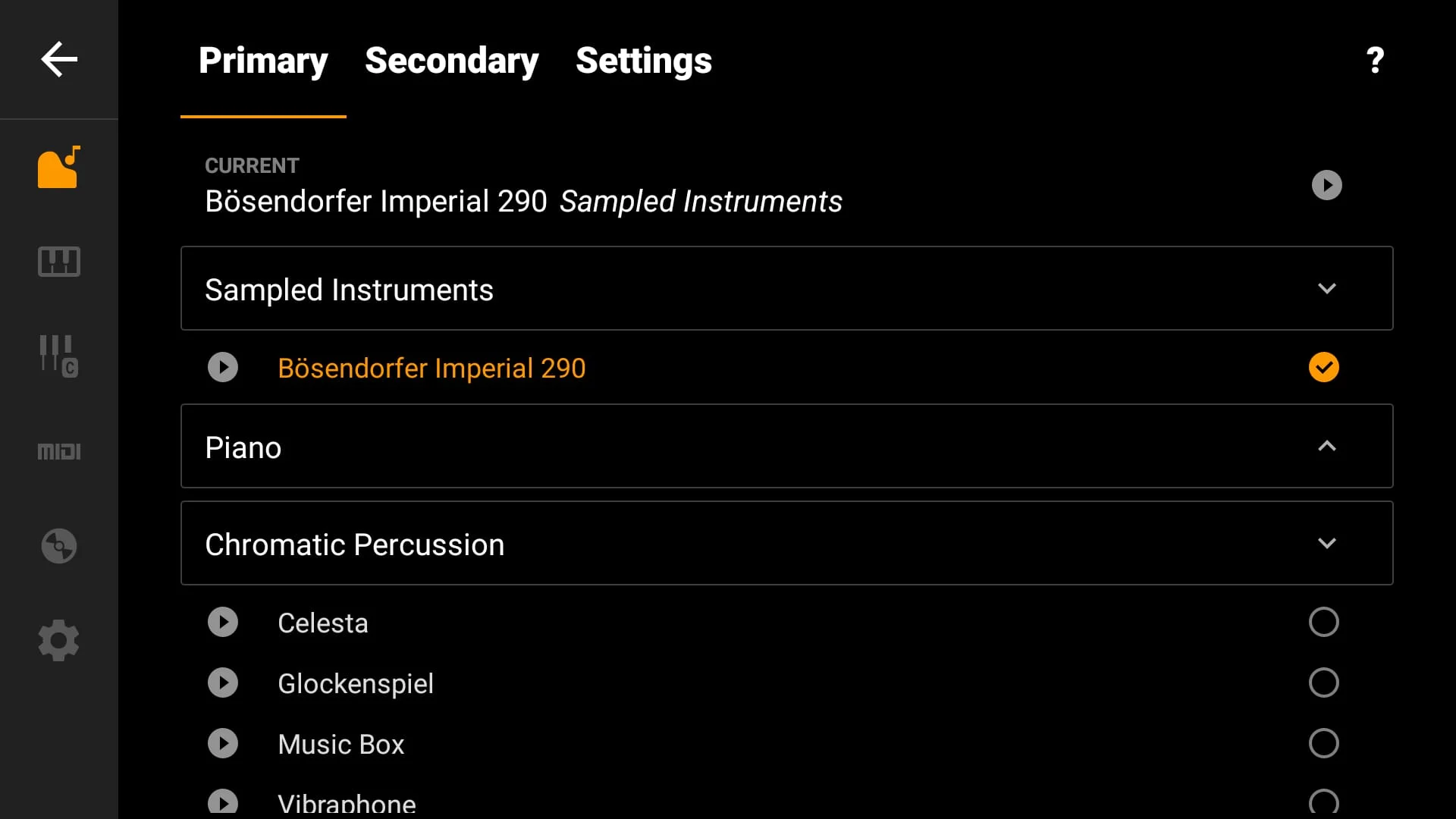1456x819 pixels.
Task: Switch to the Secondary tab
Action: pyautogui.click(x=451, y=61)
